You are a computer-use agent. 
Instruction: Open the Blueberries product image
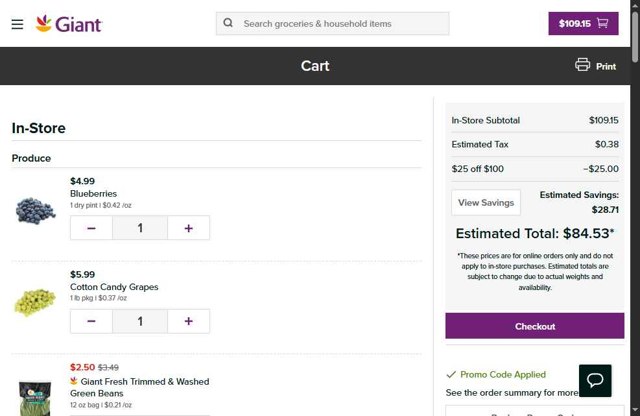pos(36,211)
